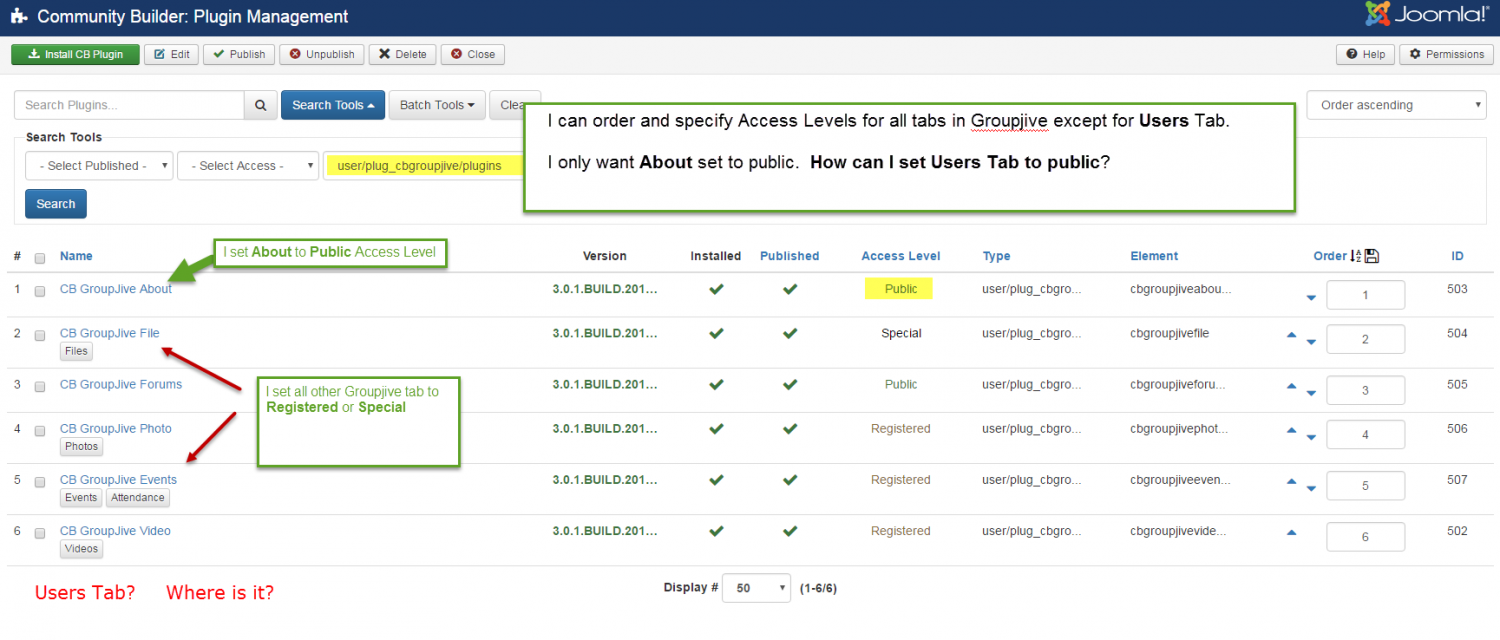The image size is (1500, 640).
Task: Click the Close toolbar button
Action: pyautogui.click(x=472, y=54)
